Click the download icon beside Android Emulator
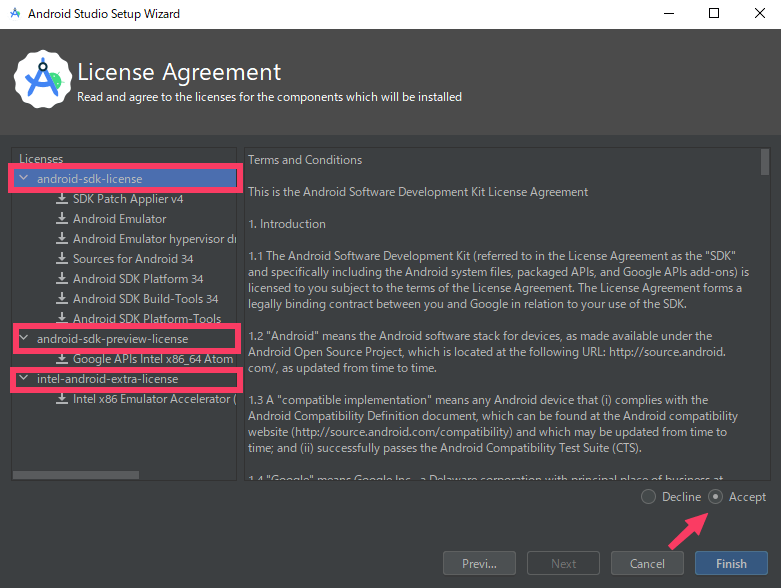 62,219
